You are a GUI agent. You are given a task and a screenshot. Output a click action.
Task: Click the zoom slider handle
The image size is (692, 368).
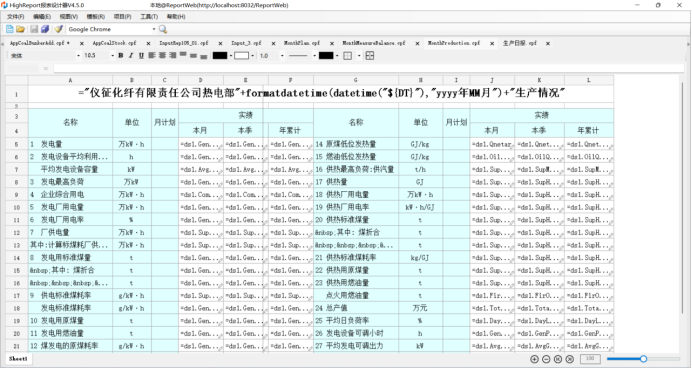643,359
